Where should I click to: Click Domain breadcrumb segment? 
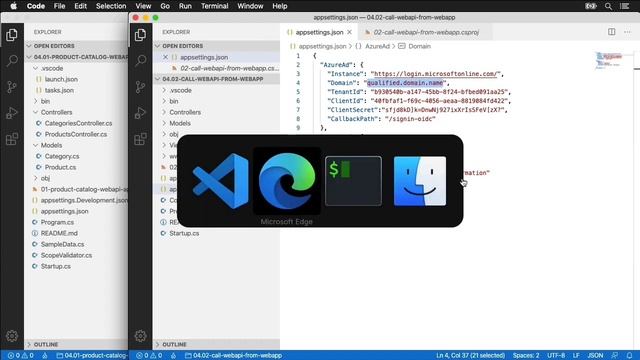click(x=420, y=46)
